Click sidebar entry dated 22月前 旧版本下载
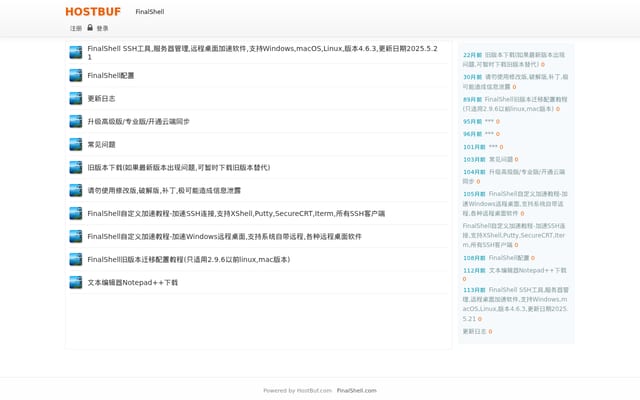Image resolution: width=640 pixels, height=400 pixels. [x=514, y=60]
